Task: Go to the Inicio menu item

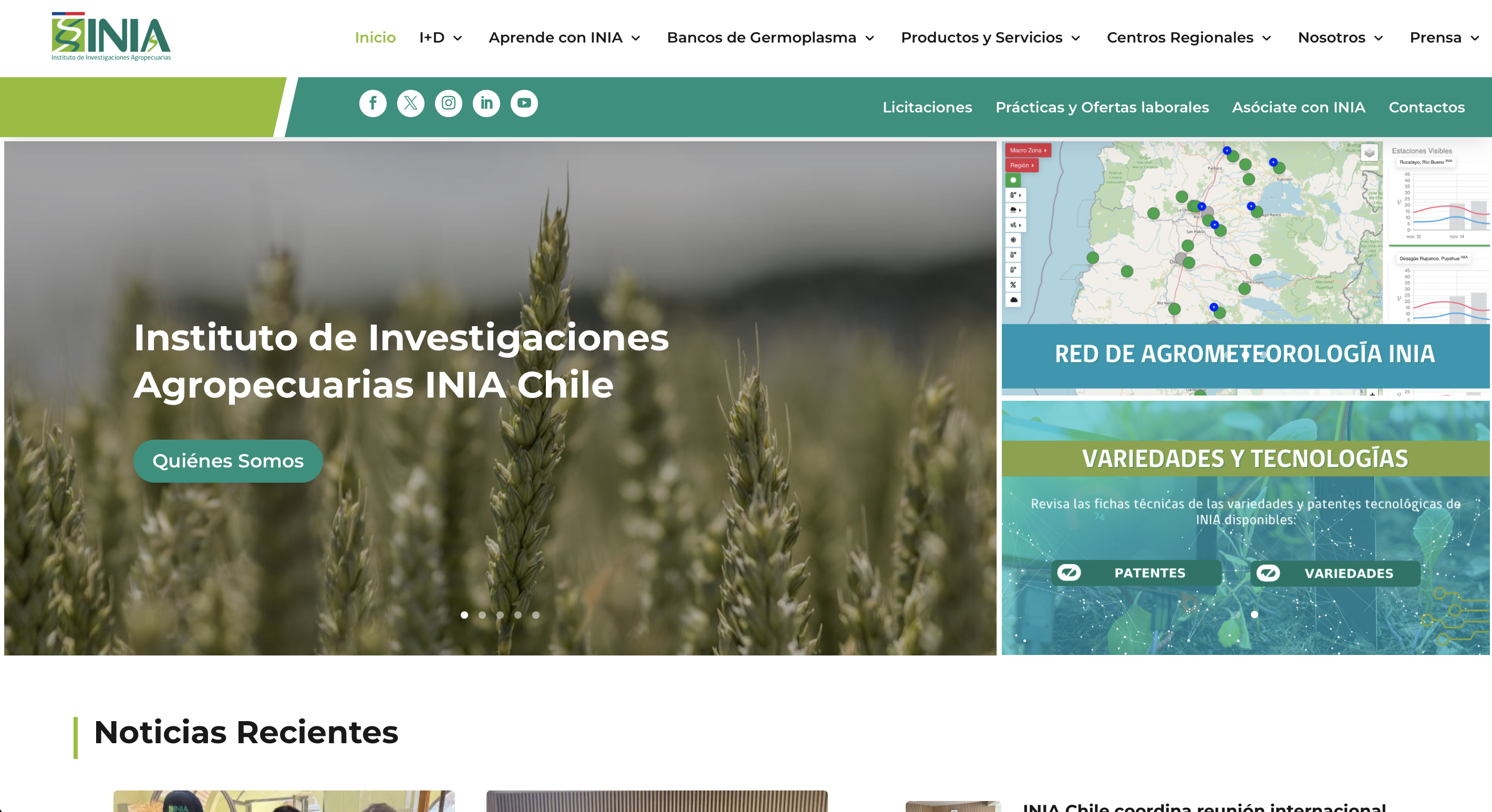Action: pyautogui.click(x=375, y=38)
